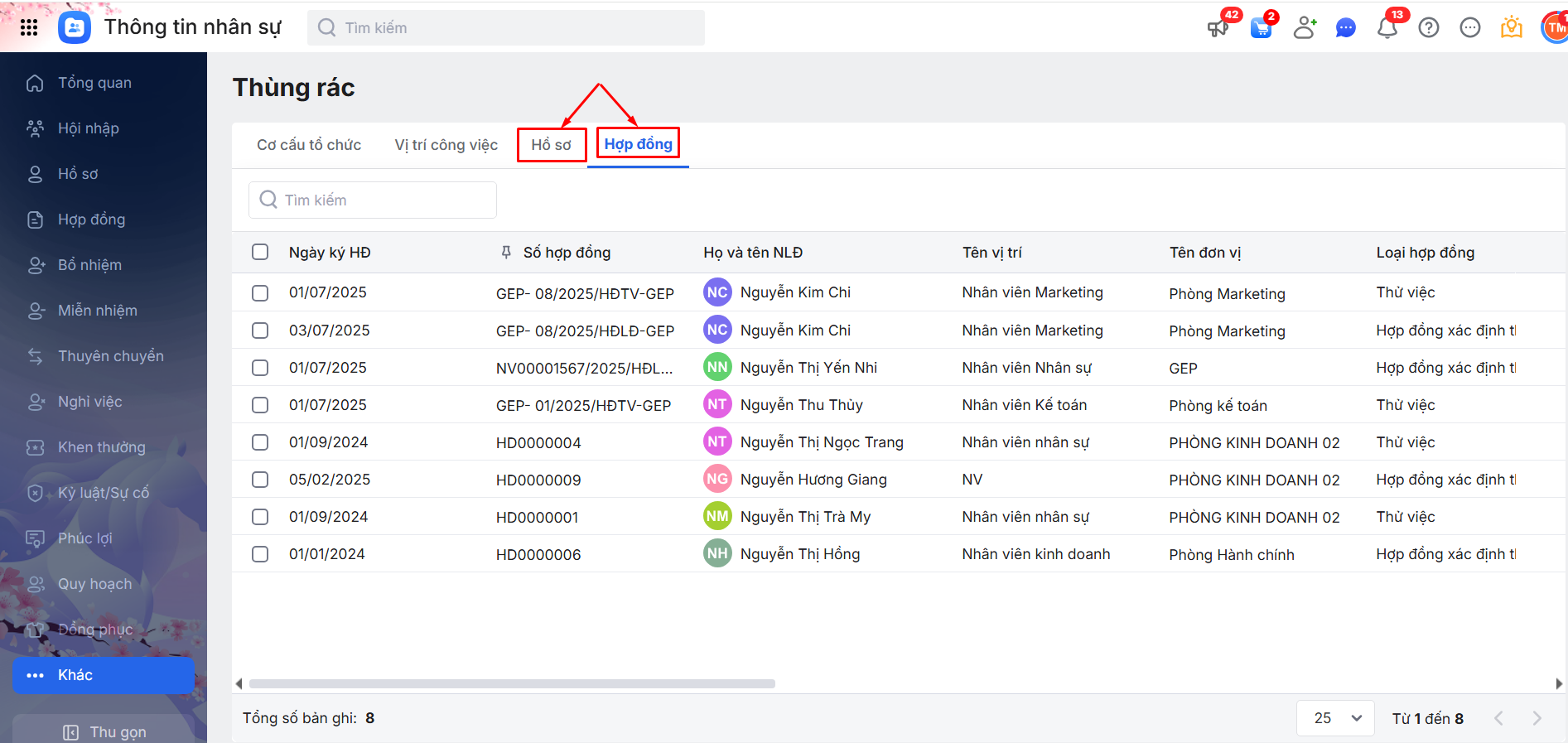Click the Nguyễn Thị Trà My name
The width and height of the screenshot is (1568, 743).
pos(805,517)
